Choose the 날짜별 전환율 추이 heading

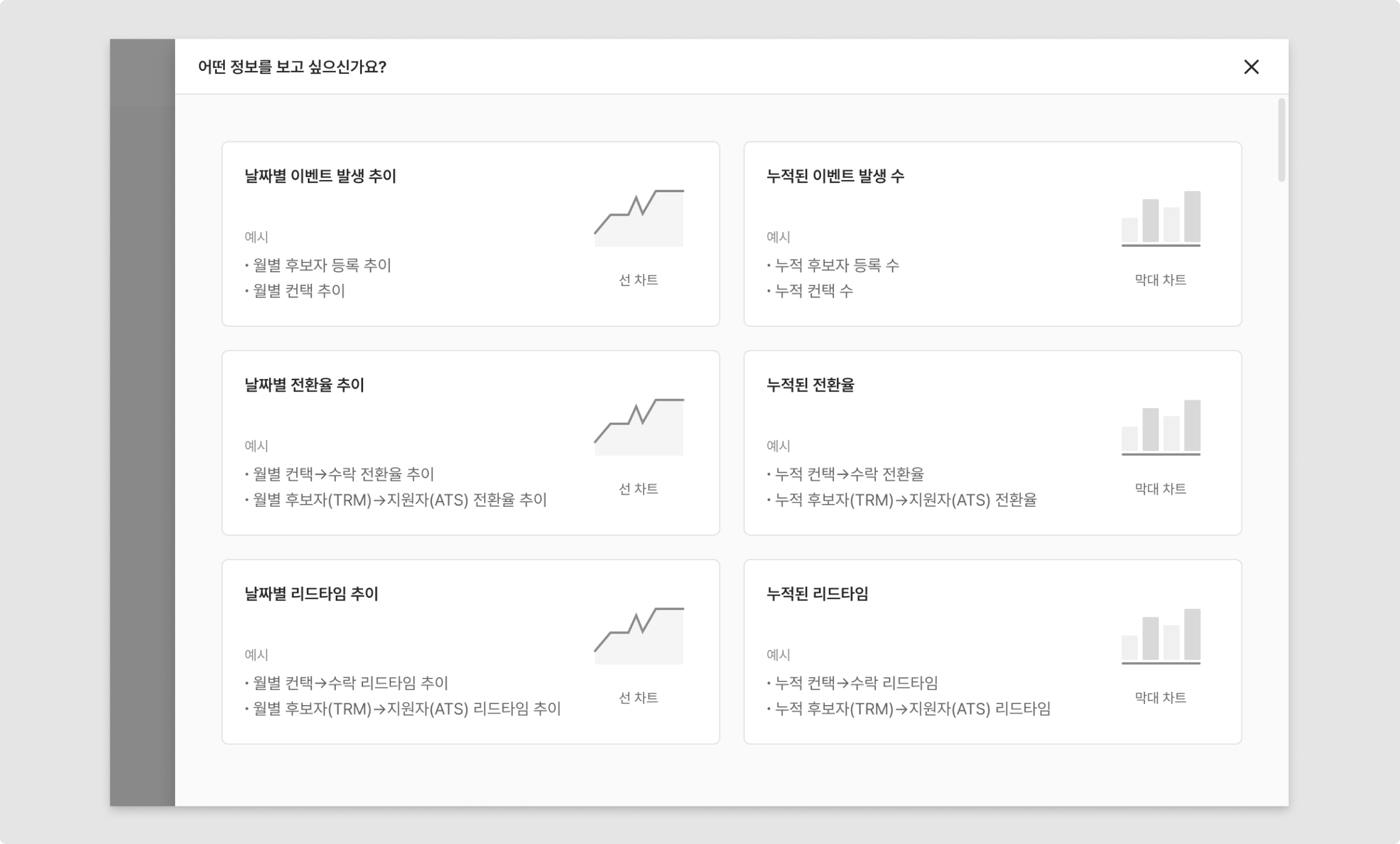(304, 385)
